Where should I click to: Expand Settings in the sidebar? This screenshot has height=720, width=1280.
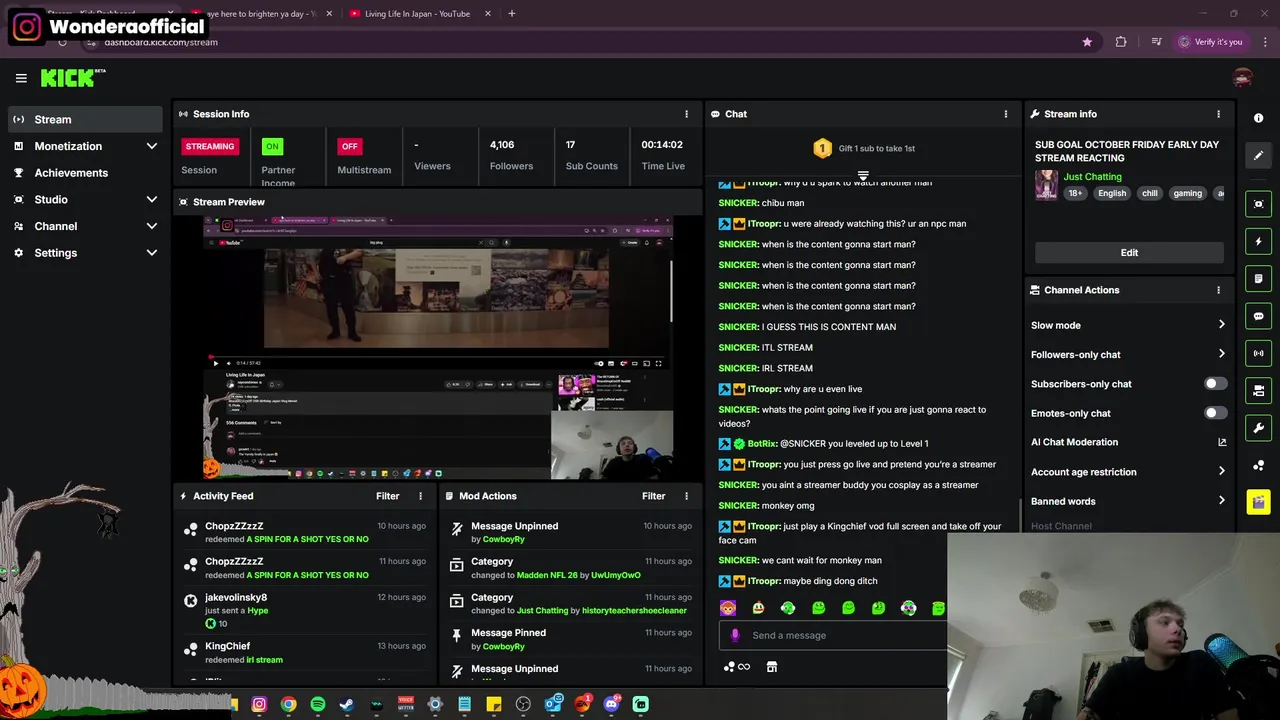point(152,253)
